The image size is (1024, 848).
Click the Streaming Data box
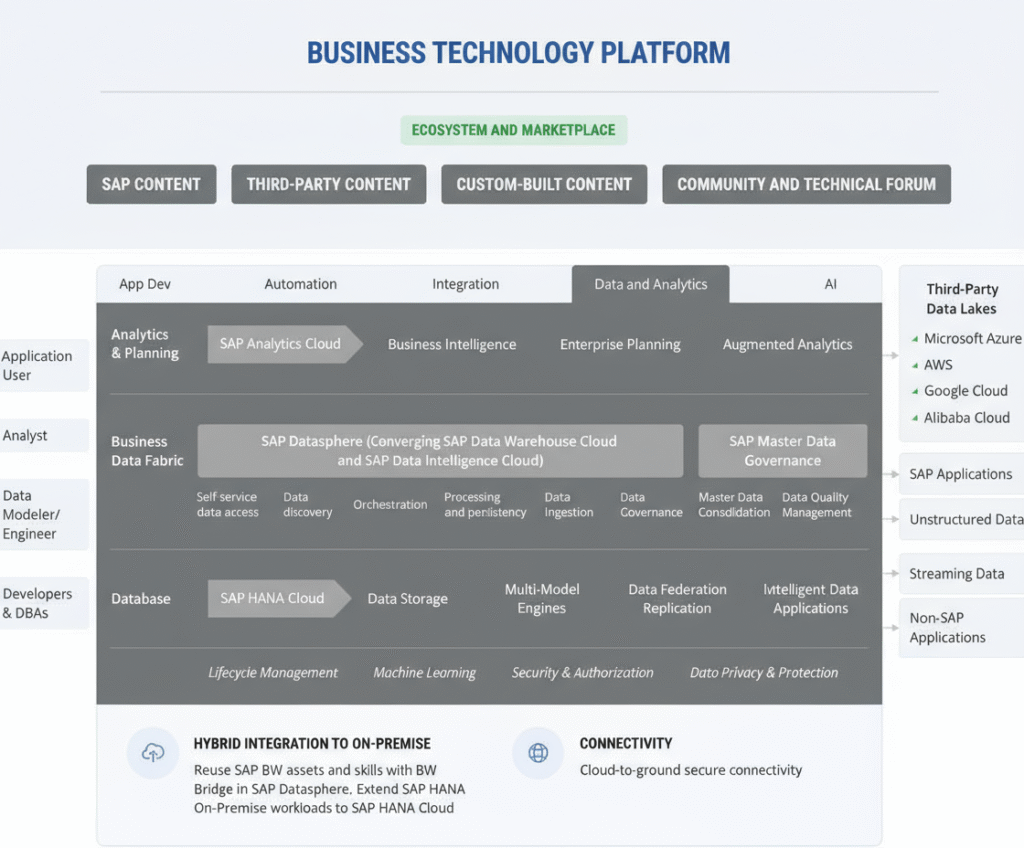tap(956, 574)
